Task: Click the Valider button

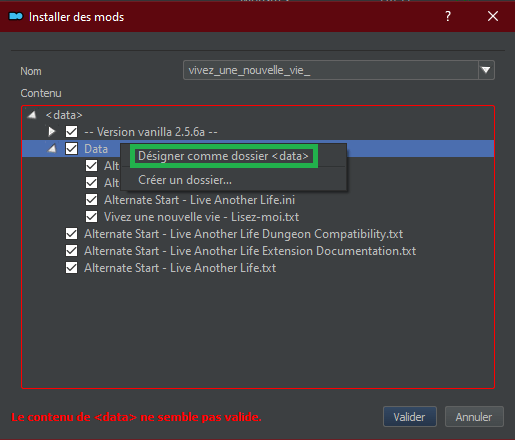Action: point(410,417)
